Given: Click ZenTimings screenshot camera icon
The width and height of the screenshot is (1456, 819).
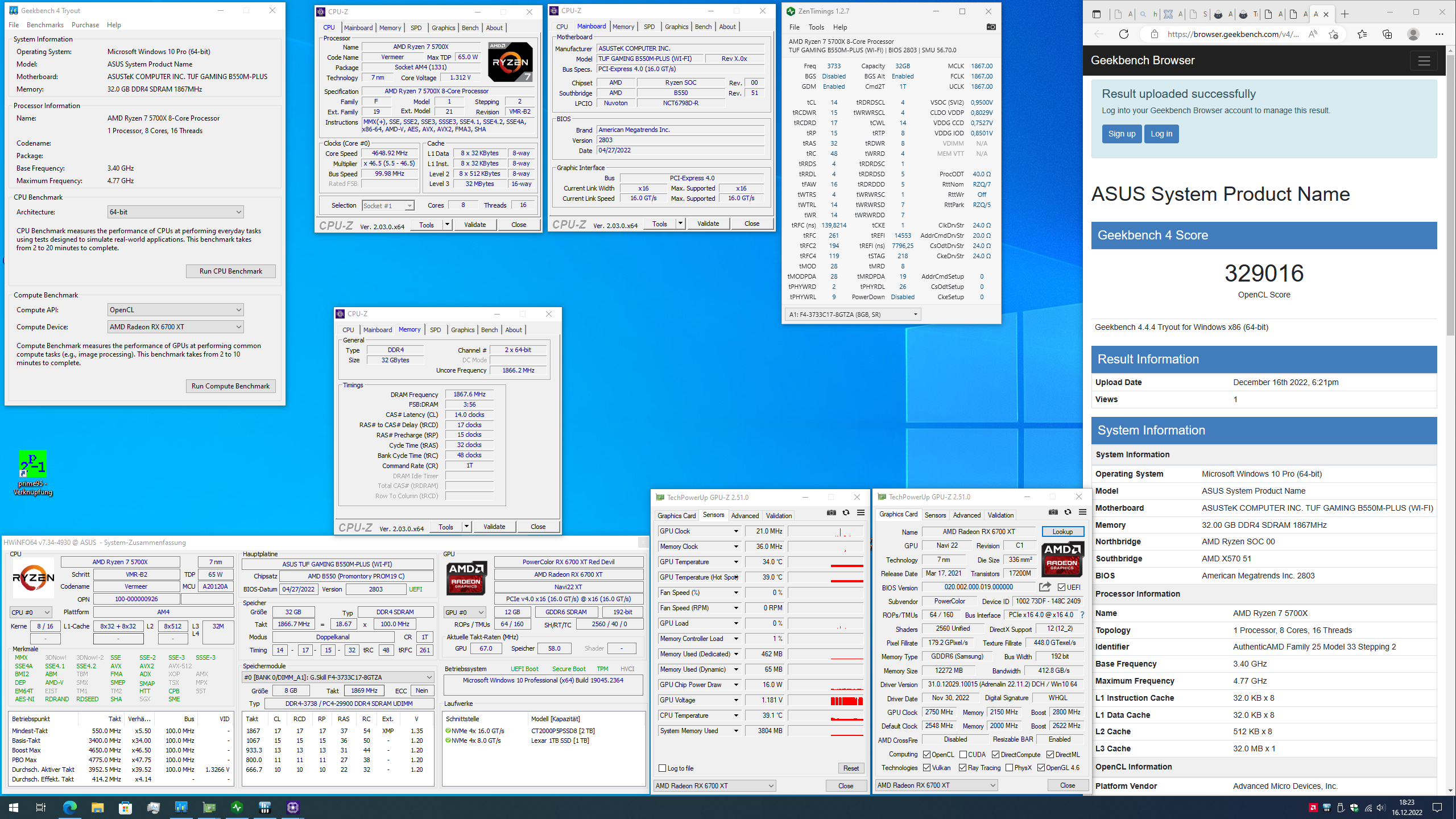Looking at the screenshot, I should (991, 27).
